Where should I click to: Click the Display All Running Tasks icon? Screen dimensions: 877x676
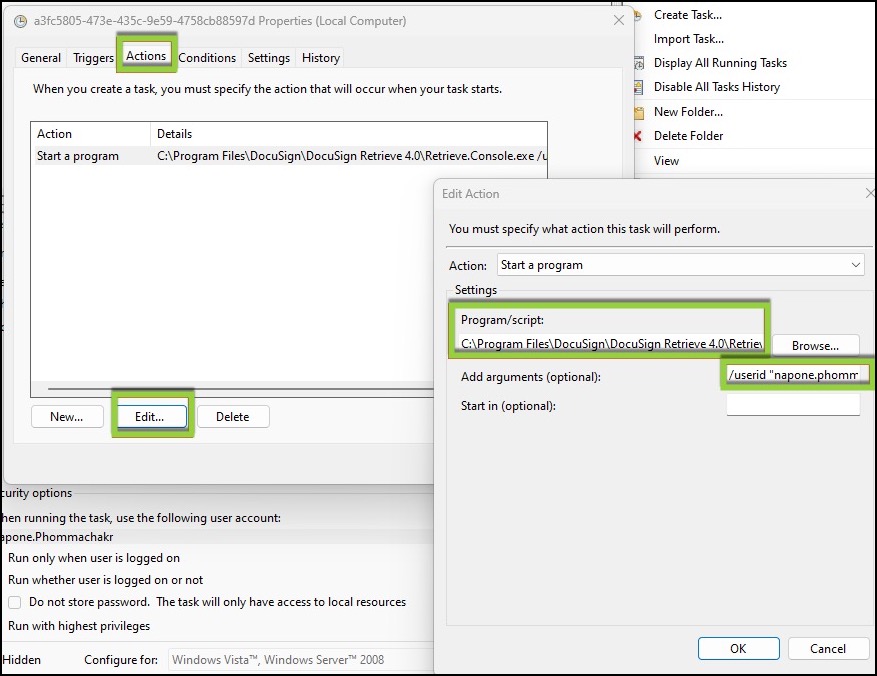click(637, 62)
